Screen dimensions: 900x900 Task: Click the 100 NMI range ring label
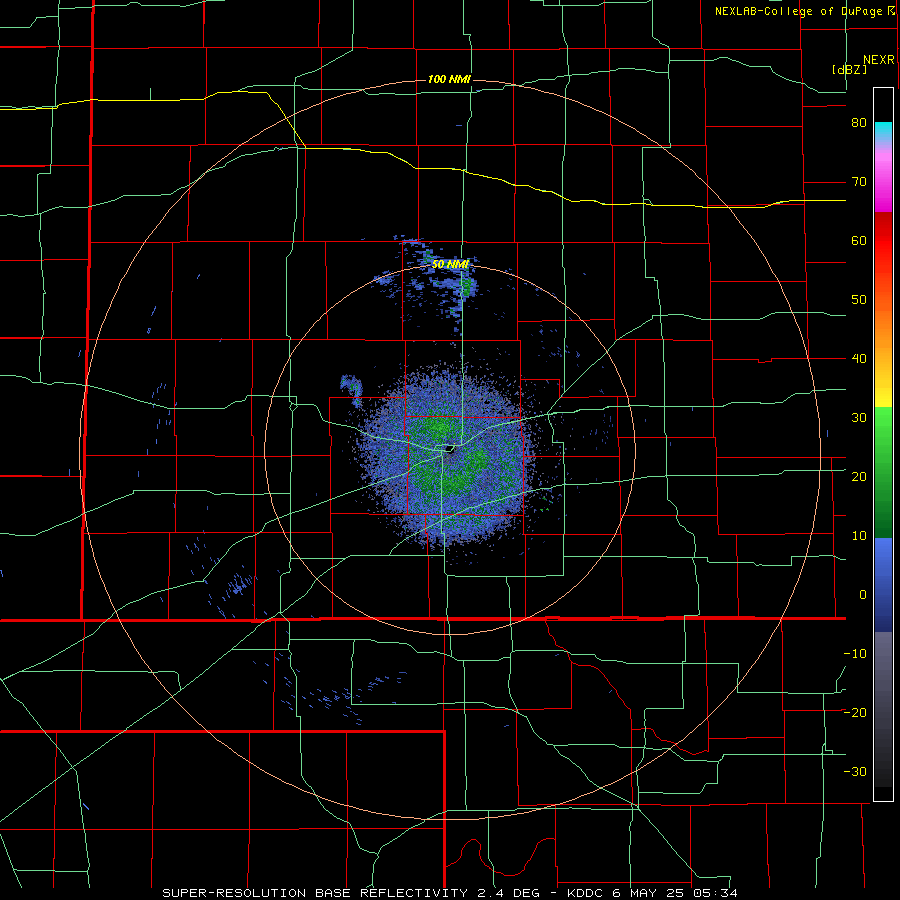449,79
